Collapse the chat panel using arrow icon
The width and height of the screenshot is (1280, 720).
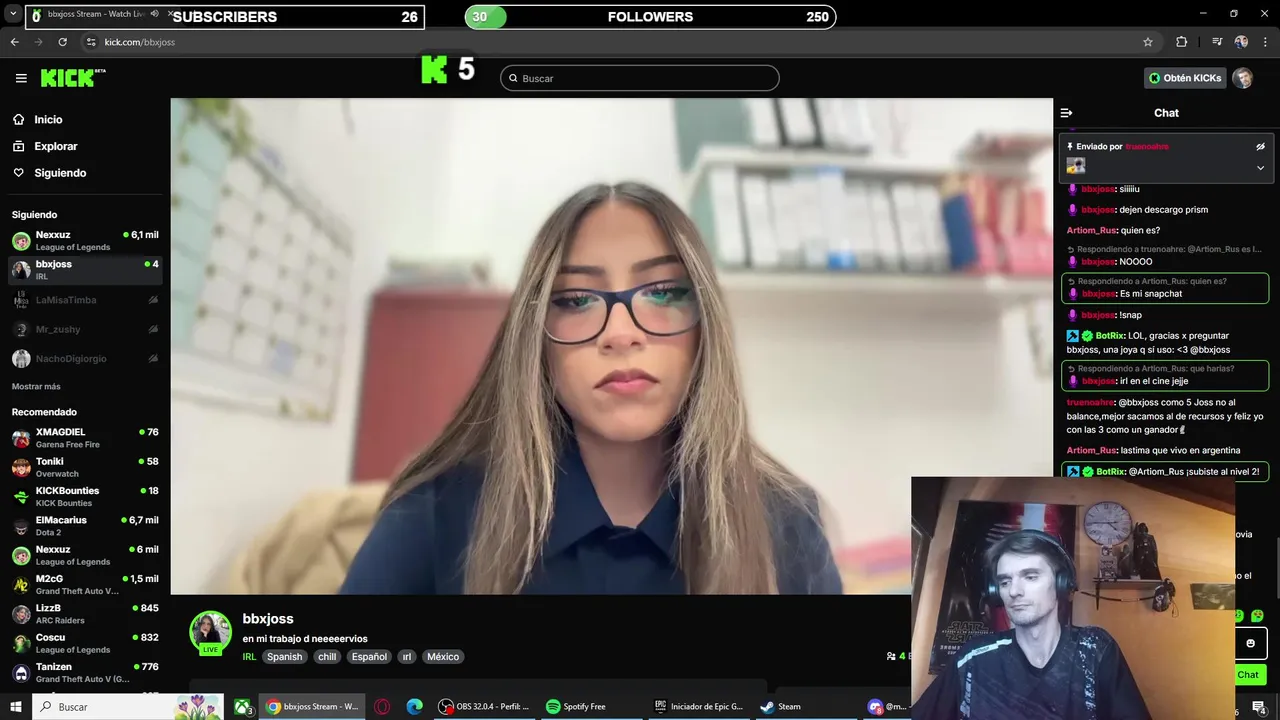(1066, 113)
